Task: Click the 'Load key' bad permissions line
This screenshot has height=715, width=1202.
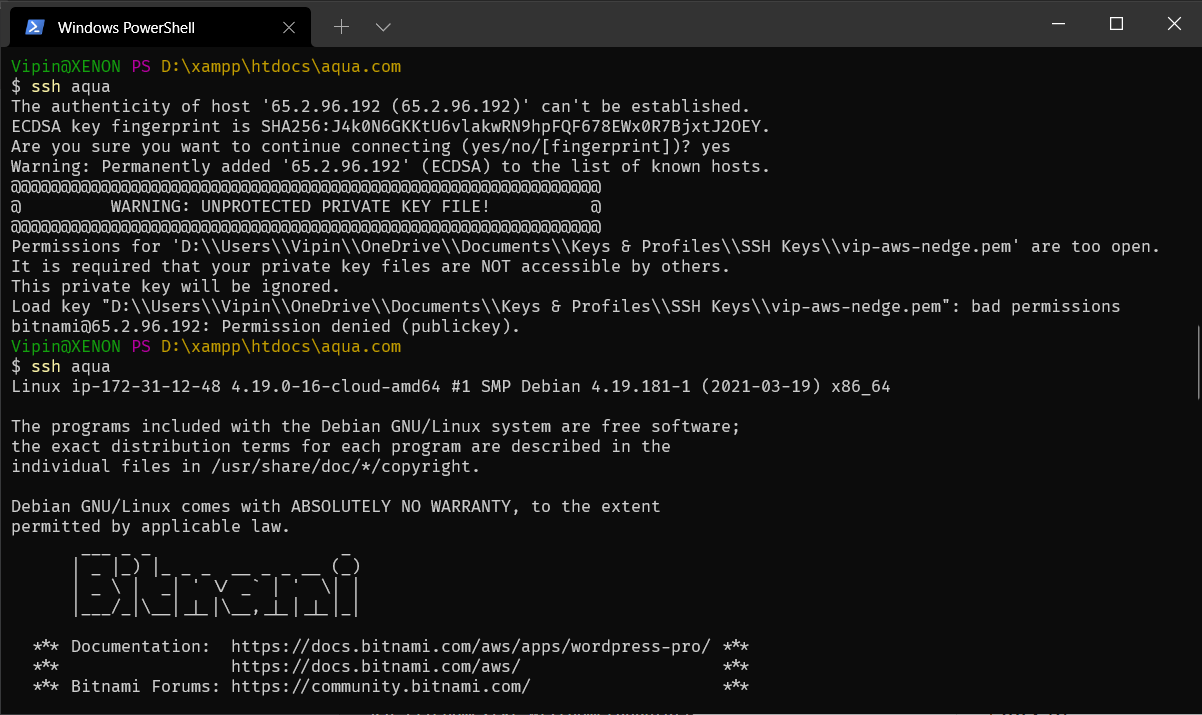Action: coord(566,307)
